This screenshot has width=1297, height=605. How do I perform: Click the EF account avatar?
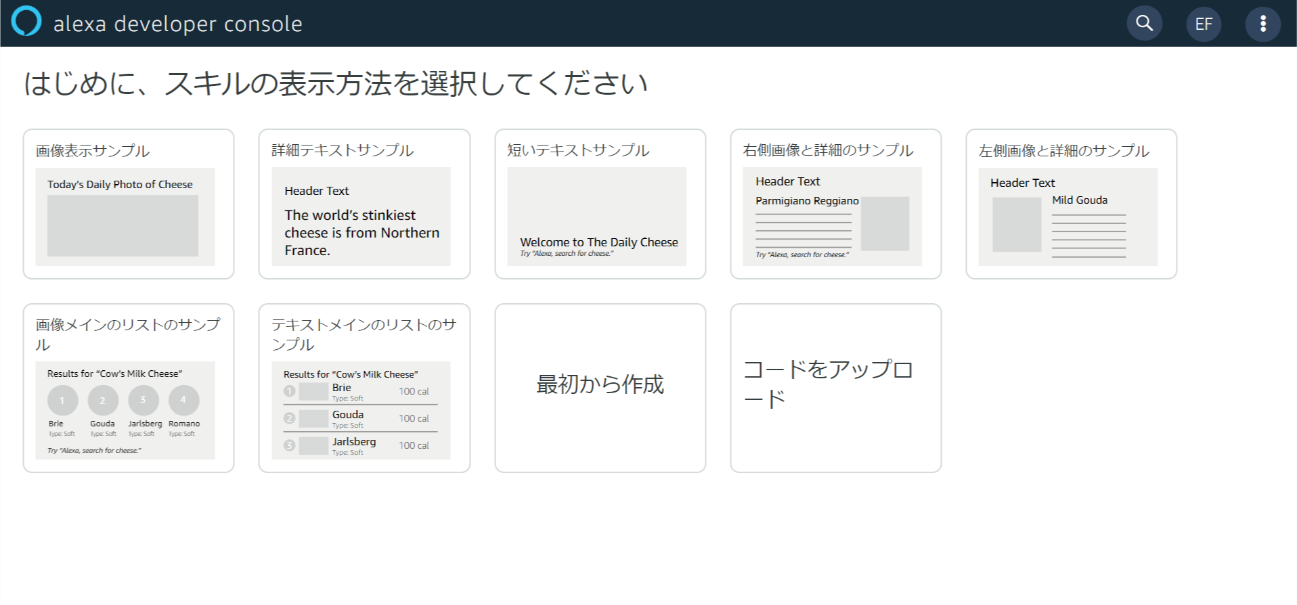point(1203,22)
